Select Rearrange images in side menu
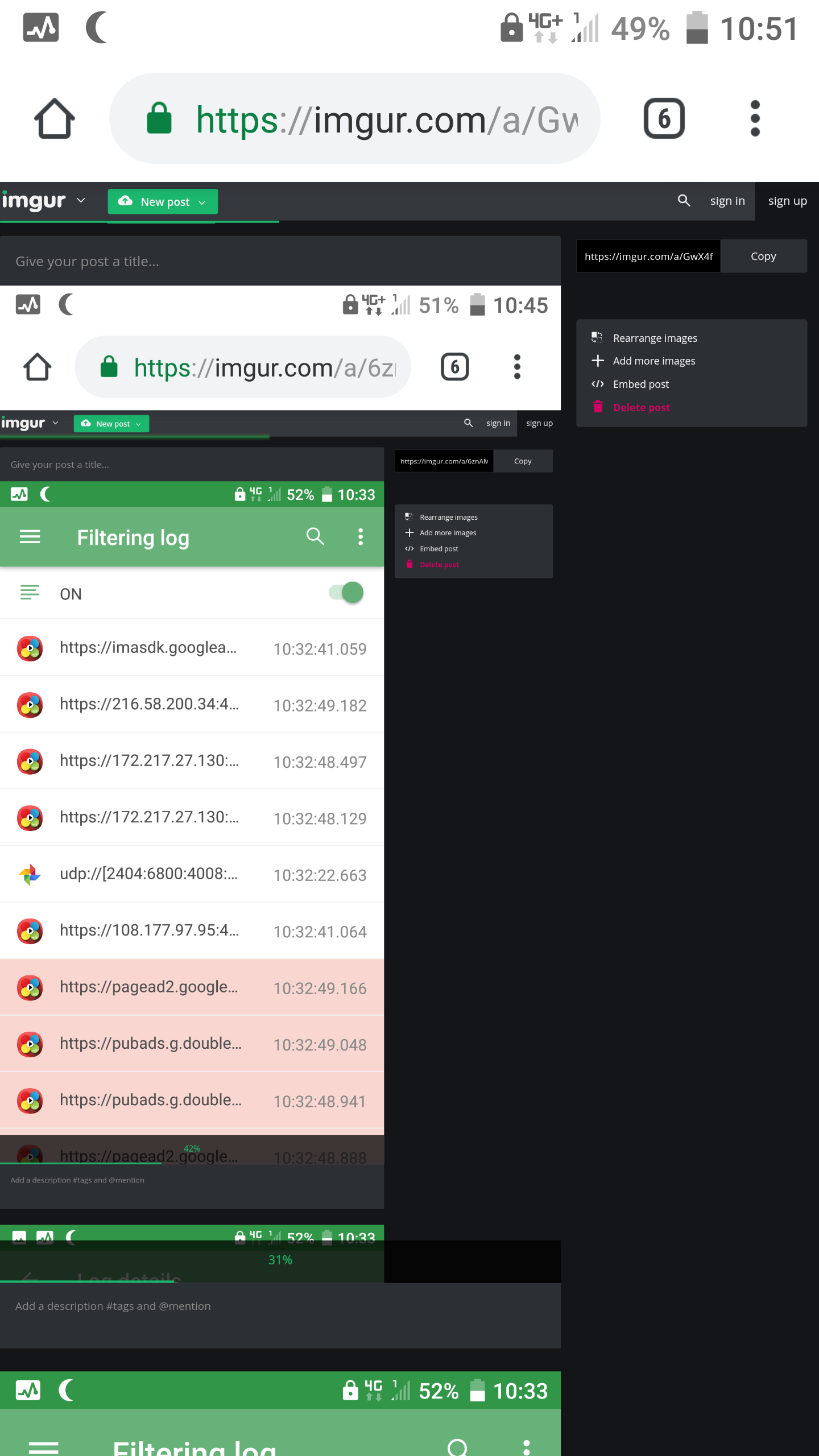 click(655, 338)
